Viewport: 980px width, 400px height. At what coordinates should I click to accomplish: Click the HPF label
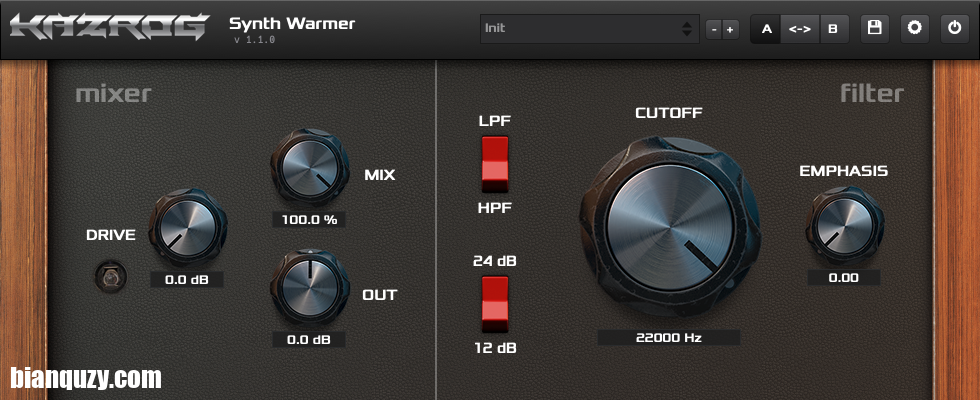[495, 208]
